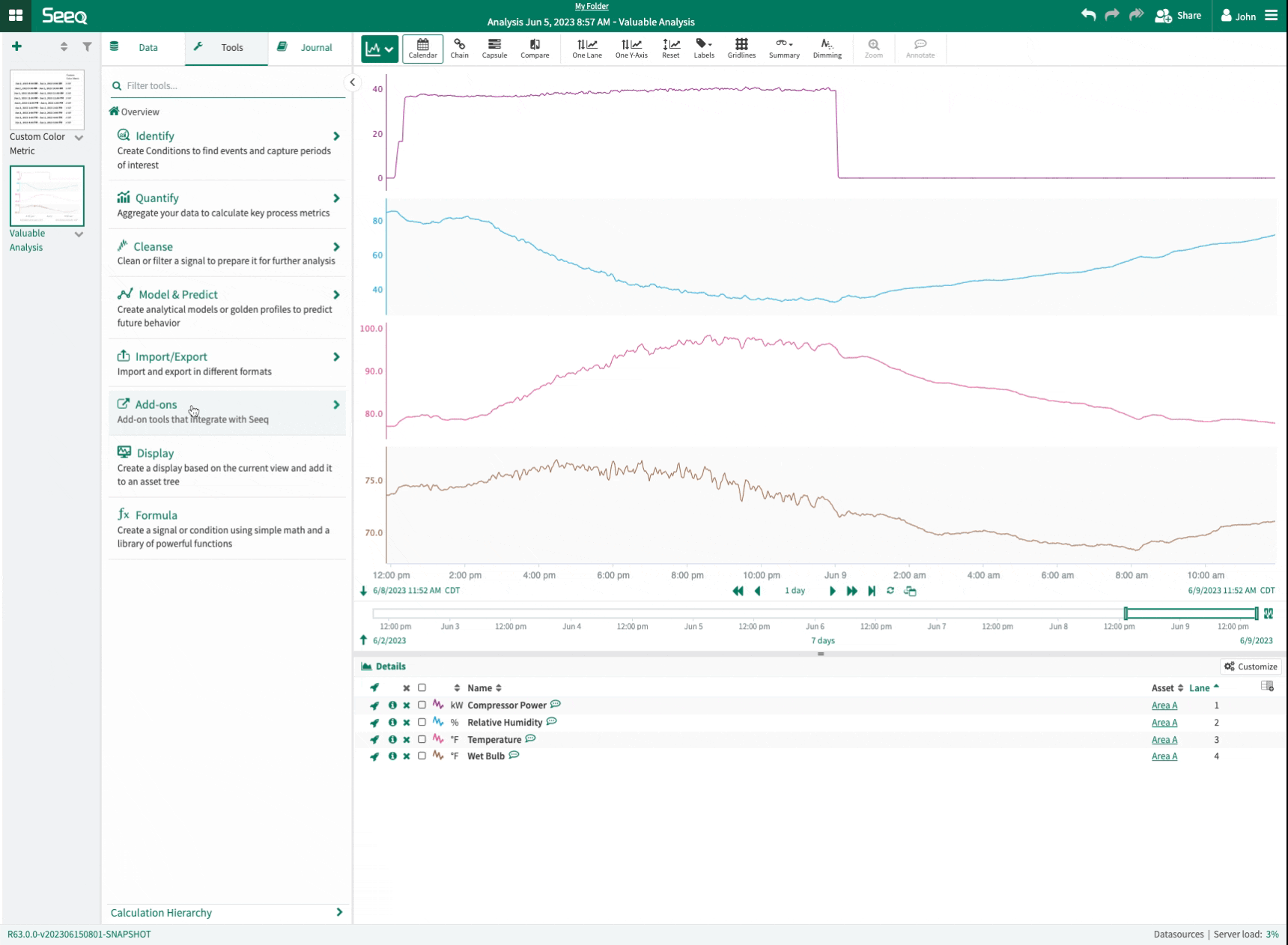The height and width of the screenshot is (945, 1288).
Task: Open the John user menu
Action: coord(1239,16)
